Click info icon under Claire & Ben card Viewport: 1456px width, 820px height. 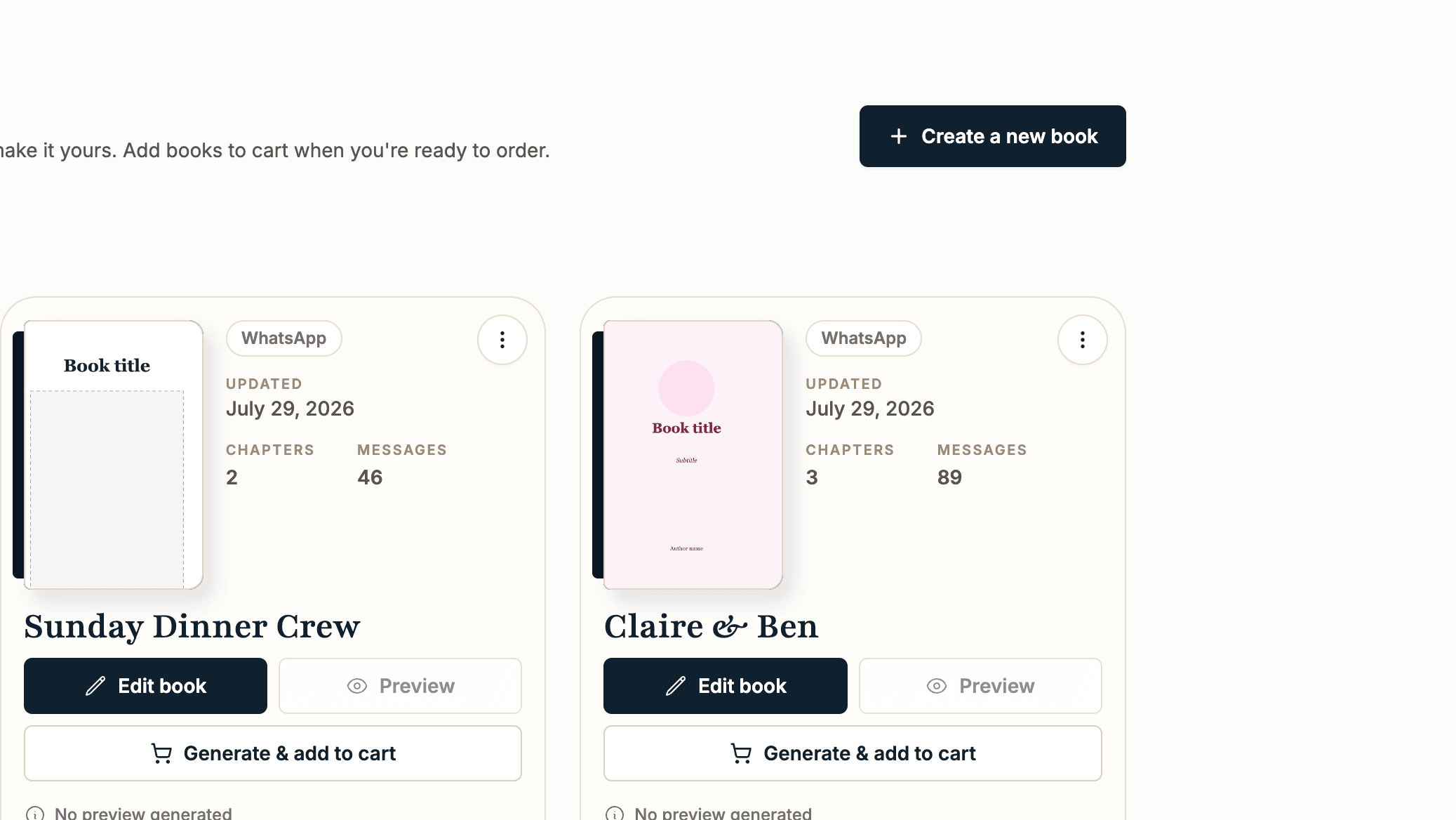(615, 814)
